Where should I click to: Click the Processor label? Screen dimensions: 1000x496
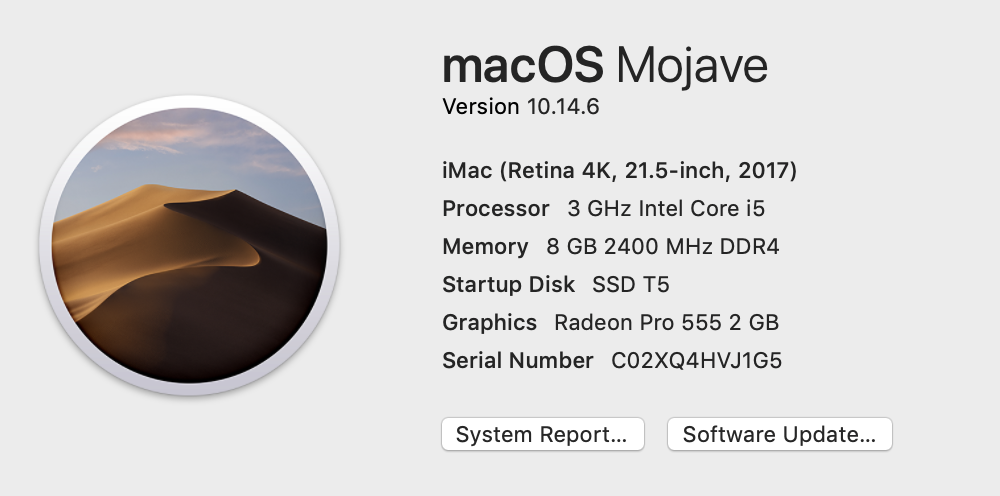(495, 209)
